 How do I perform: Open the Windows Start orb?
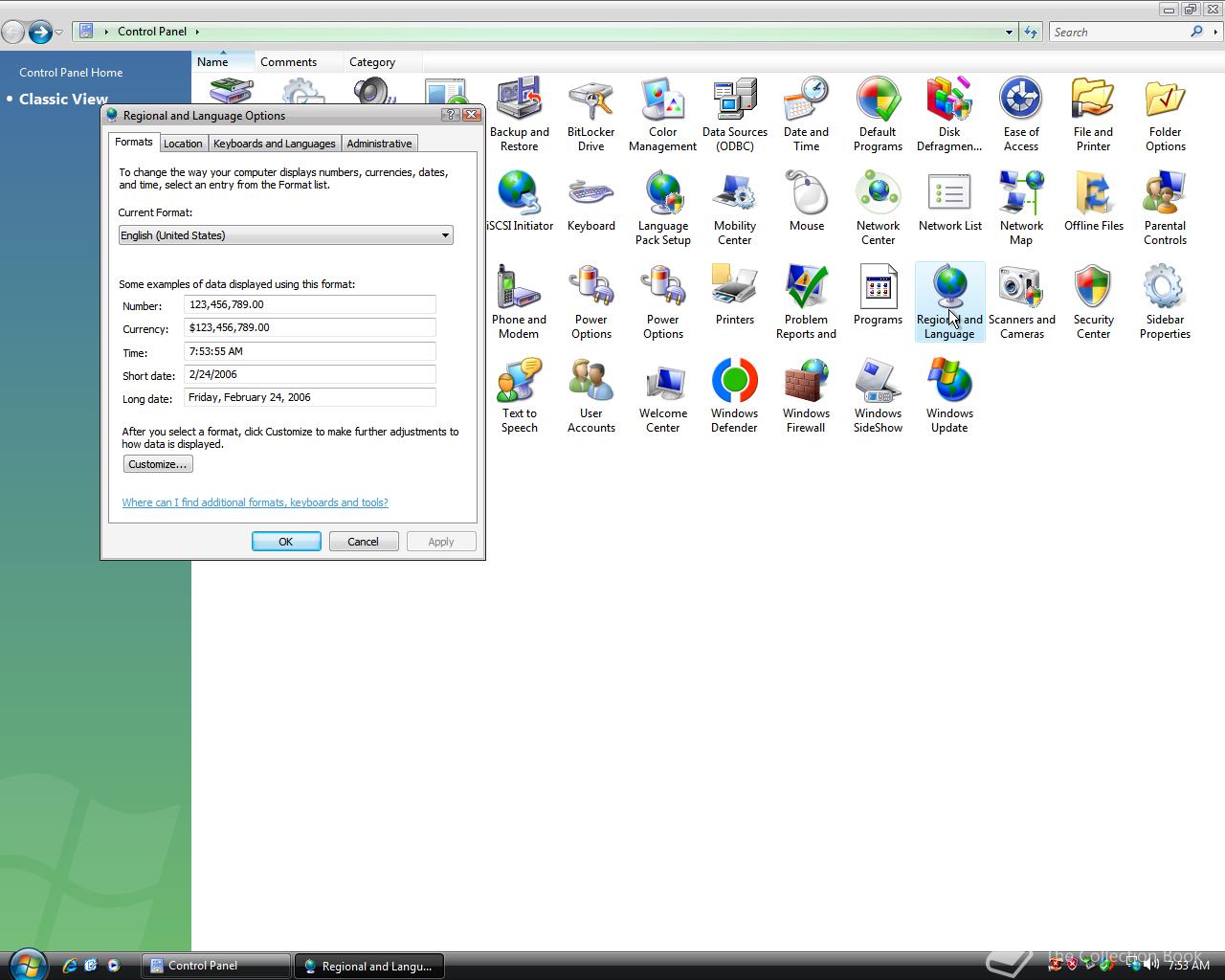27,964
